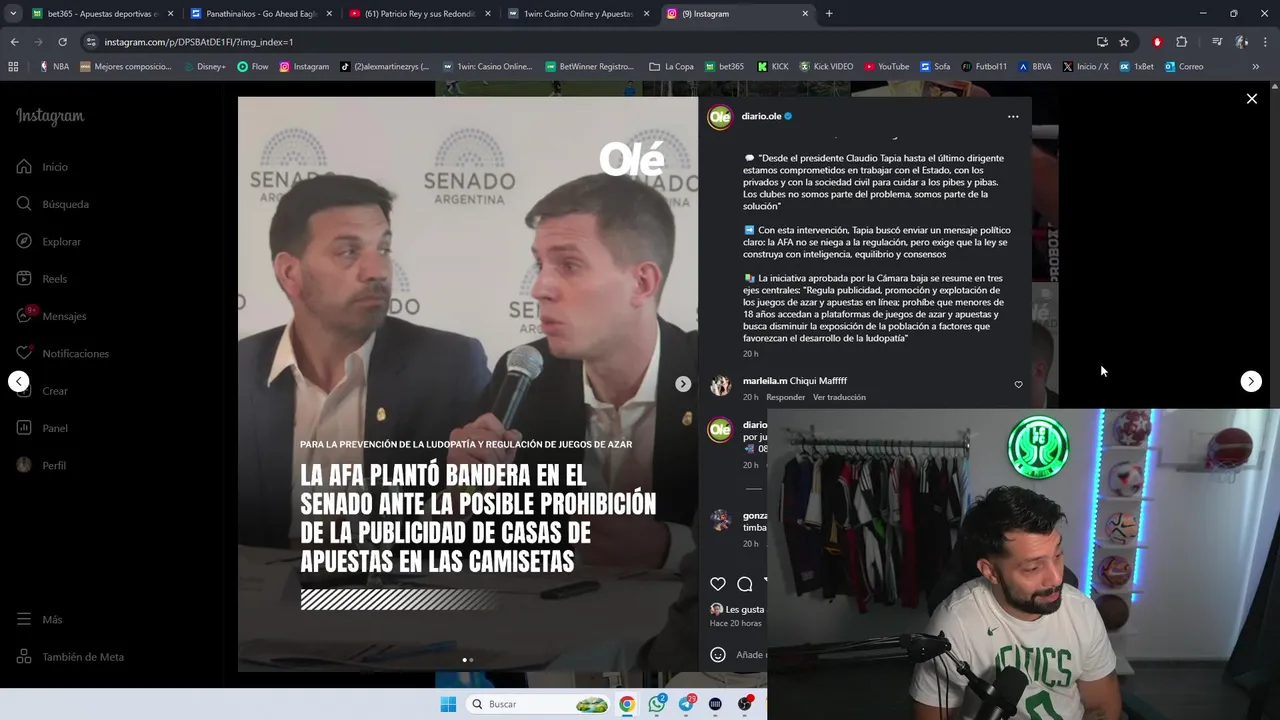
Task: Click the Buscar taskbar search box
Action: point(539,704)
